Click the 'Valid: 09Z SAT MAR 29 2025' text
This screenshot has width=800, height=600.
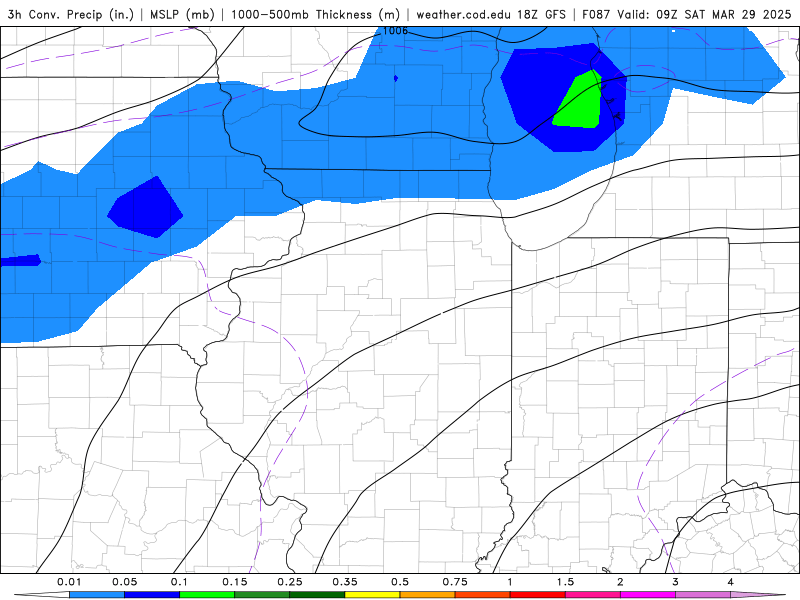tap(704, 14)
